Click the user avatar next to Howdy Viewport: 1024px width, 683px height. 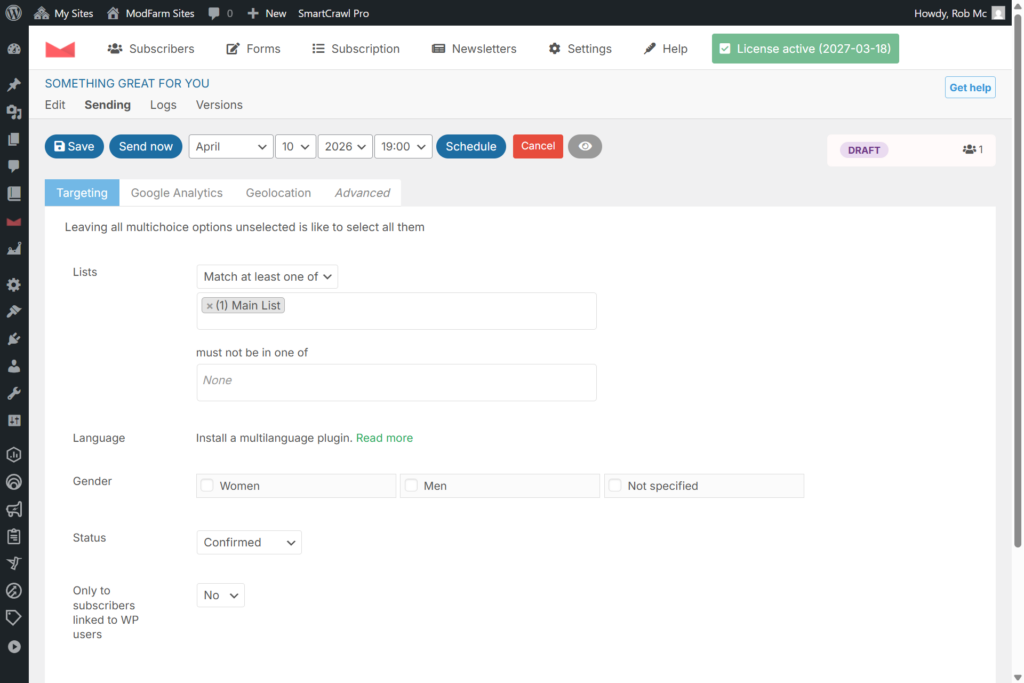pos(998,13)
